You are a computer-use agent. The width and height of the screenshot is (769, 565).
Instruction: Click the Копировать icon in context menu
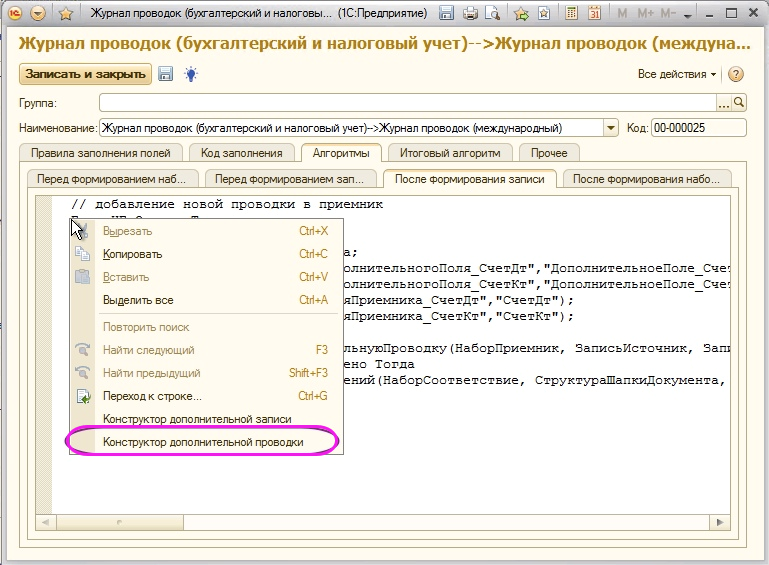(83, 254)
